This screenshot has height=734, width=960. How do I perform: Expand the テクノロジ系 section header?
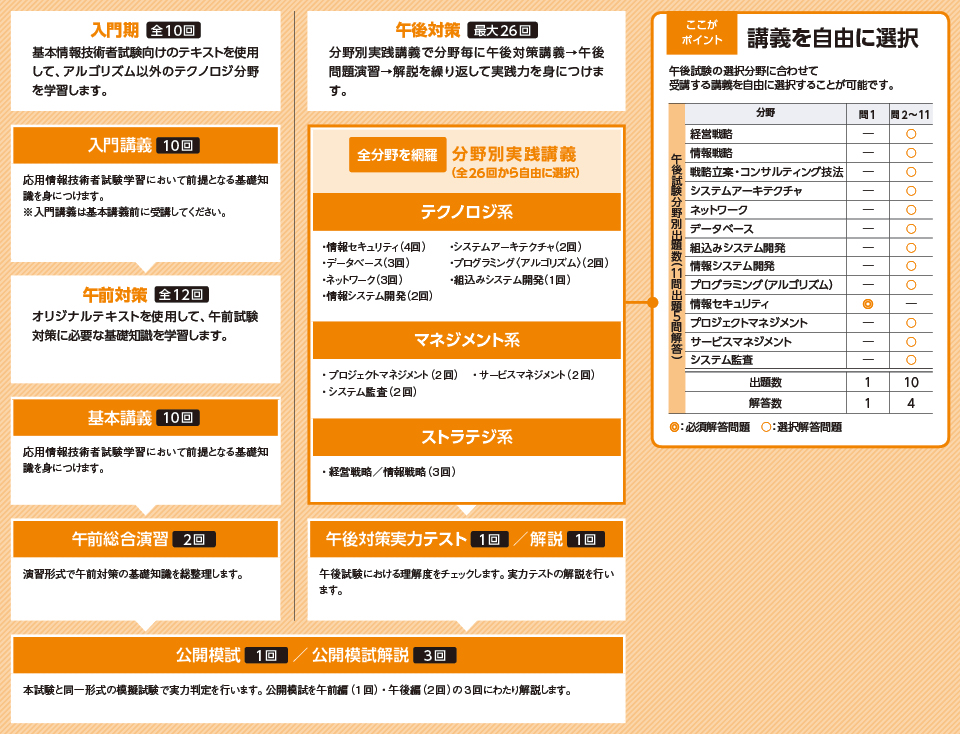pos(466,212)
